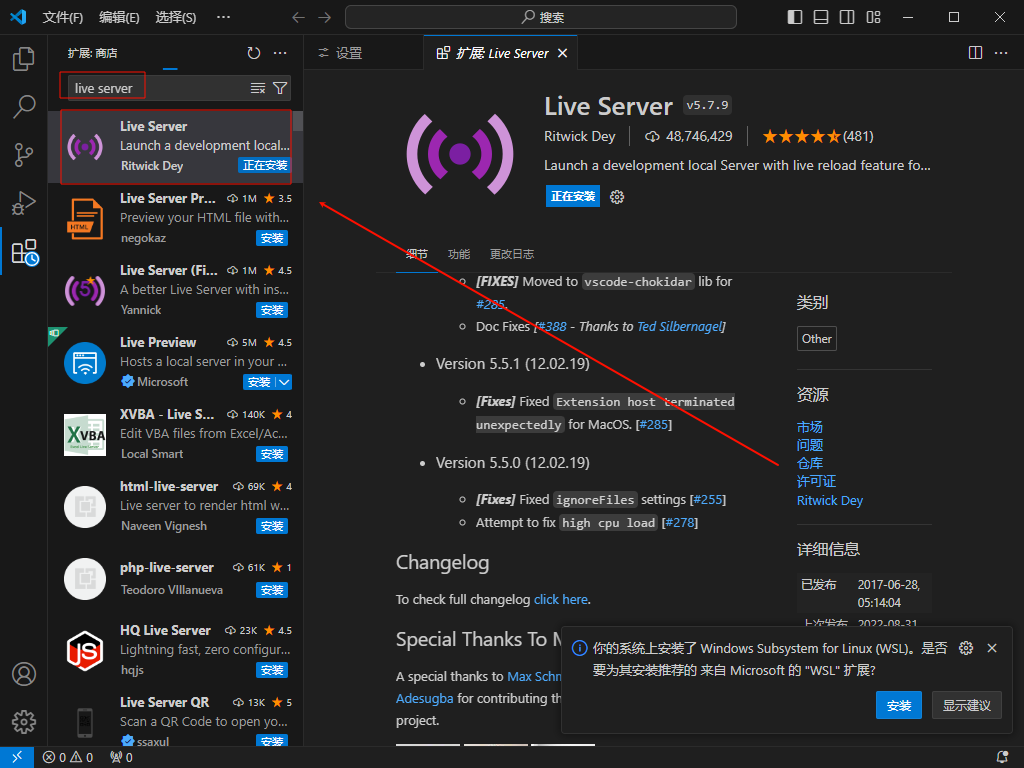Open changelog 'click here' link
The image size is (1024, 768).
(561, 600)
